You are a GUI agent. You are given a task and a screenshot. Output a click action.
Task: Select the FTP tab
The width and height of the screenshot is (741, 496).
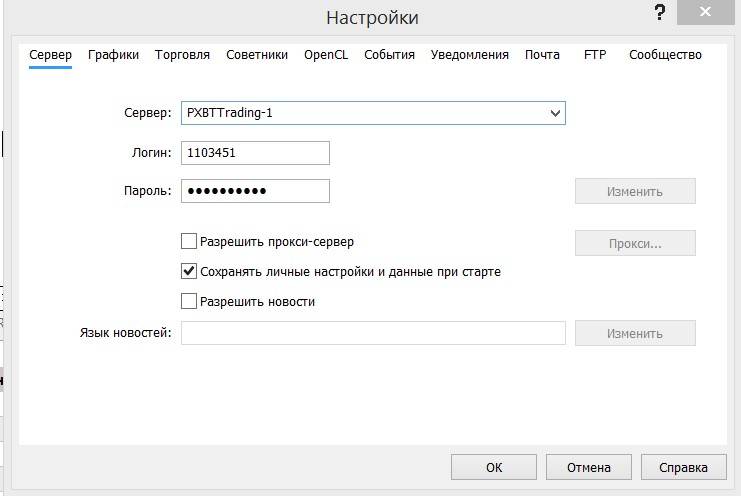point(595,55)
